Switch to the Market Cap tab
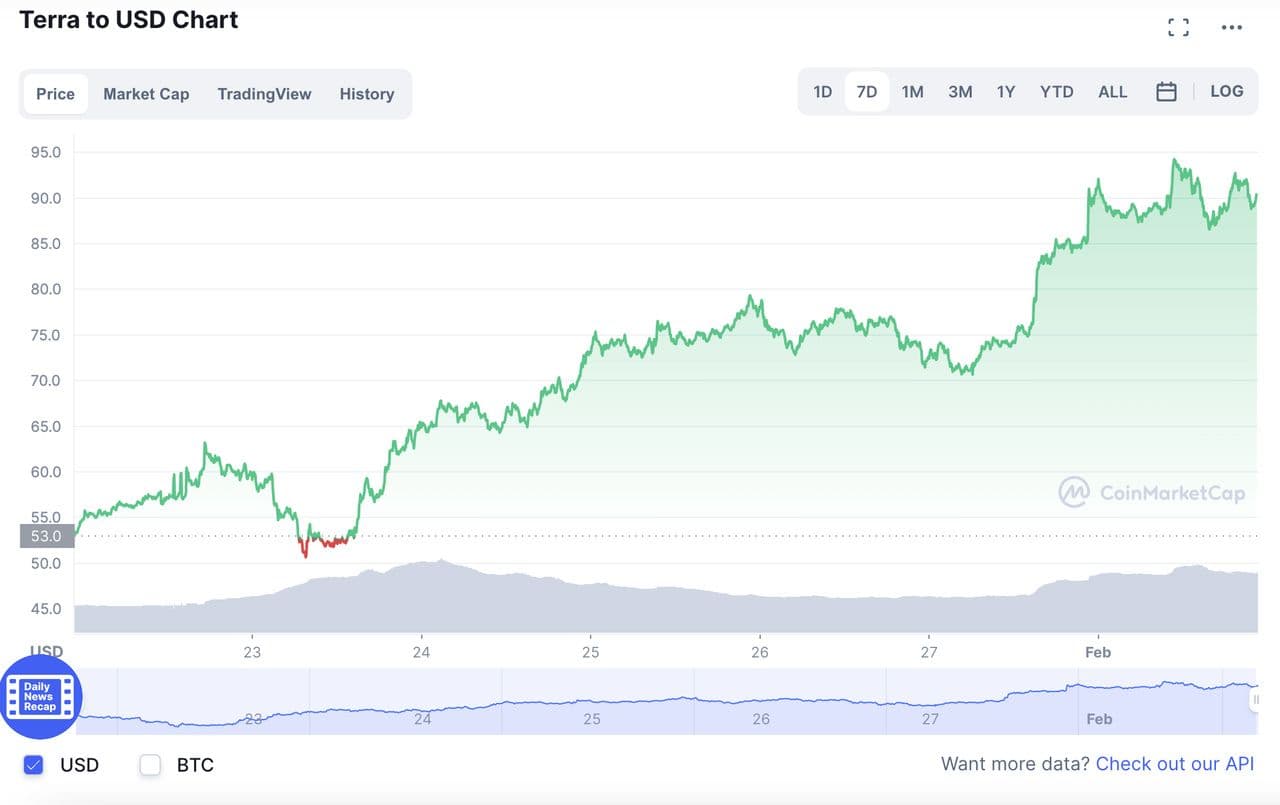Viewport: 1280px width, 805px height. (x=146, y=94)
